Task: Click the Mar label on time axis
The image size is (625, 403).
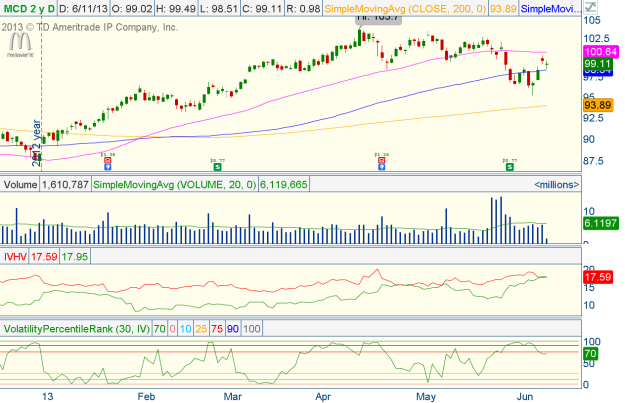Action: click(x=233, y=397)
